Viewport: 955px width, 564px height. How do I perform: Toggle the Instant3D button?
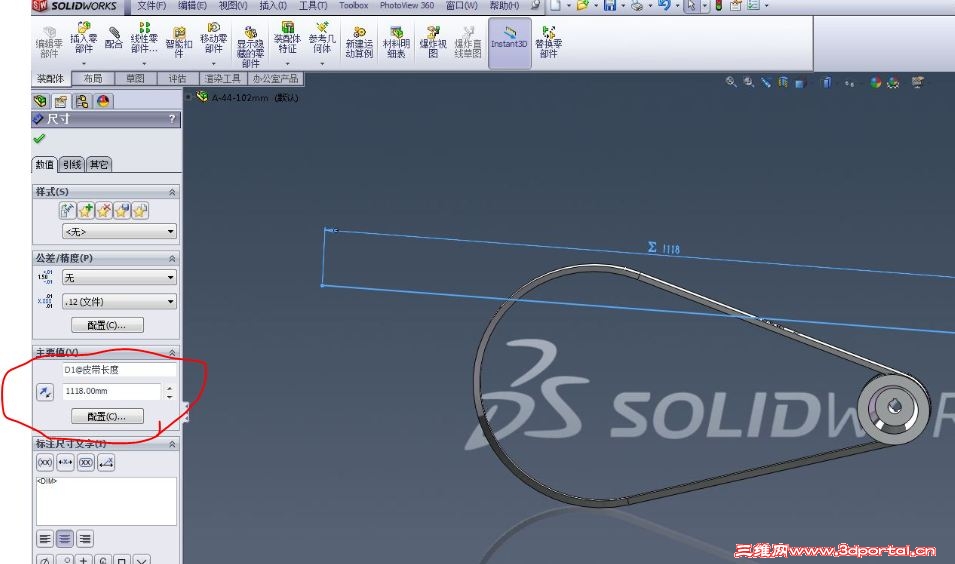(x=509, y=43)
